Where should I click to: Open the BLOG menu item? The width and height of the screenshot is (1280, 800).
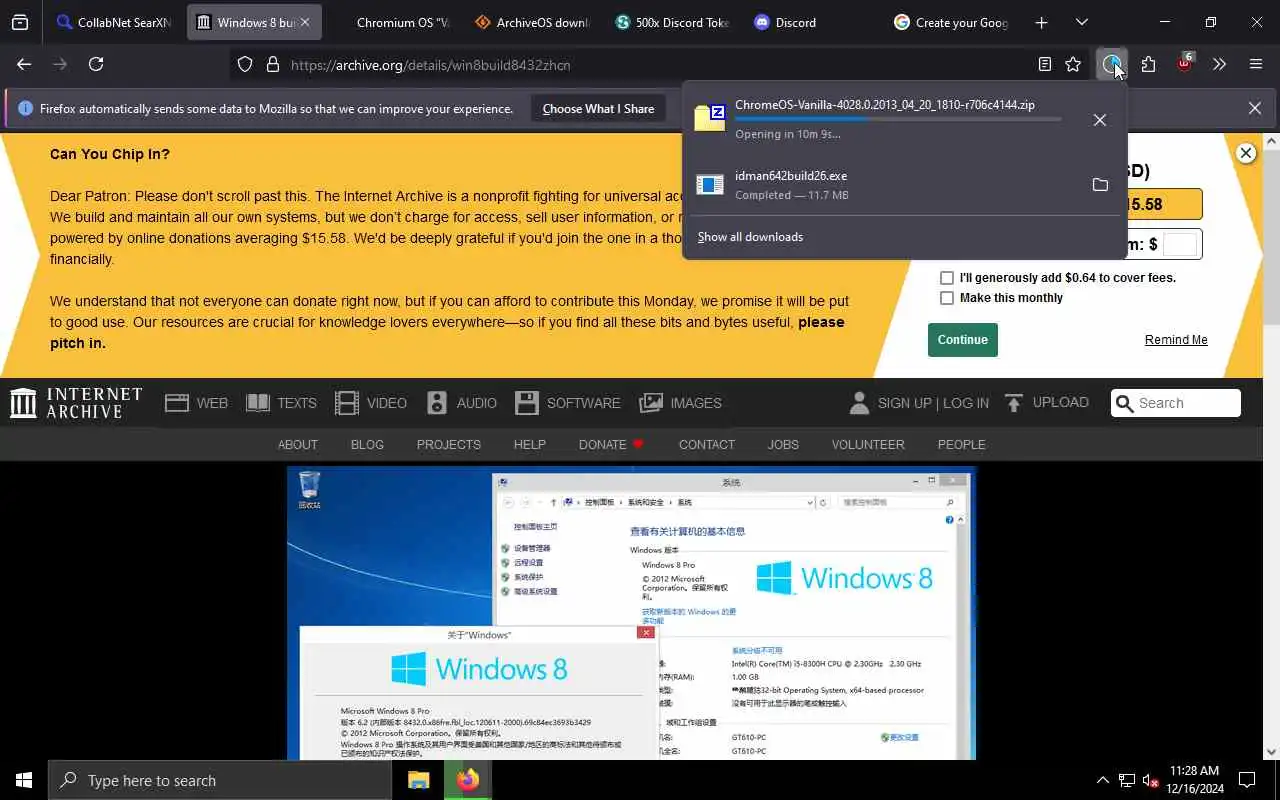(367, 444)
